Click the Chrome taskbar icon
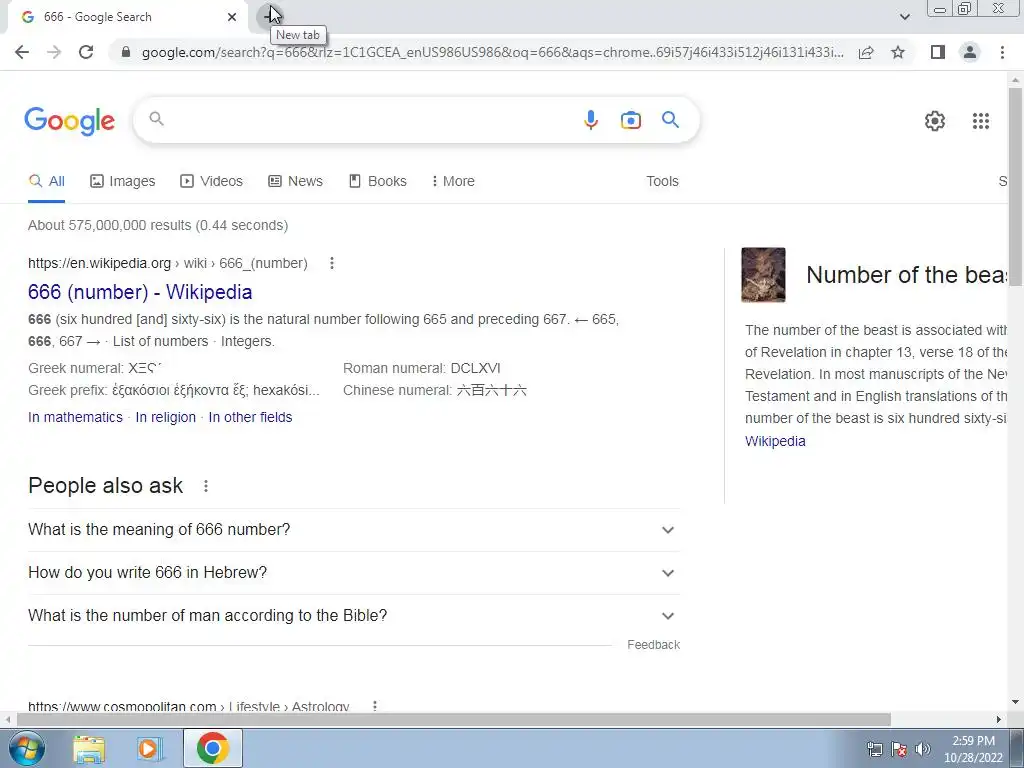1024x768 pixels. coord(212,748)
